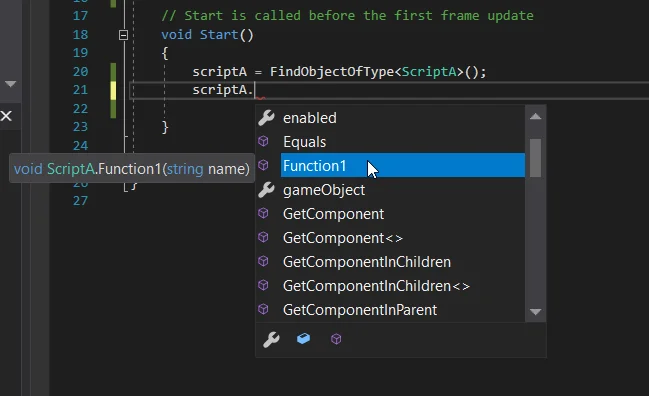
Task: Toggle the blue fields filter icon
Action: tap(303, 339)
